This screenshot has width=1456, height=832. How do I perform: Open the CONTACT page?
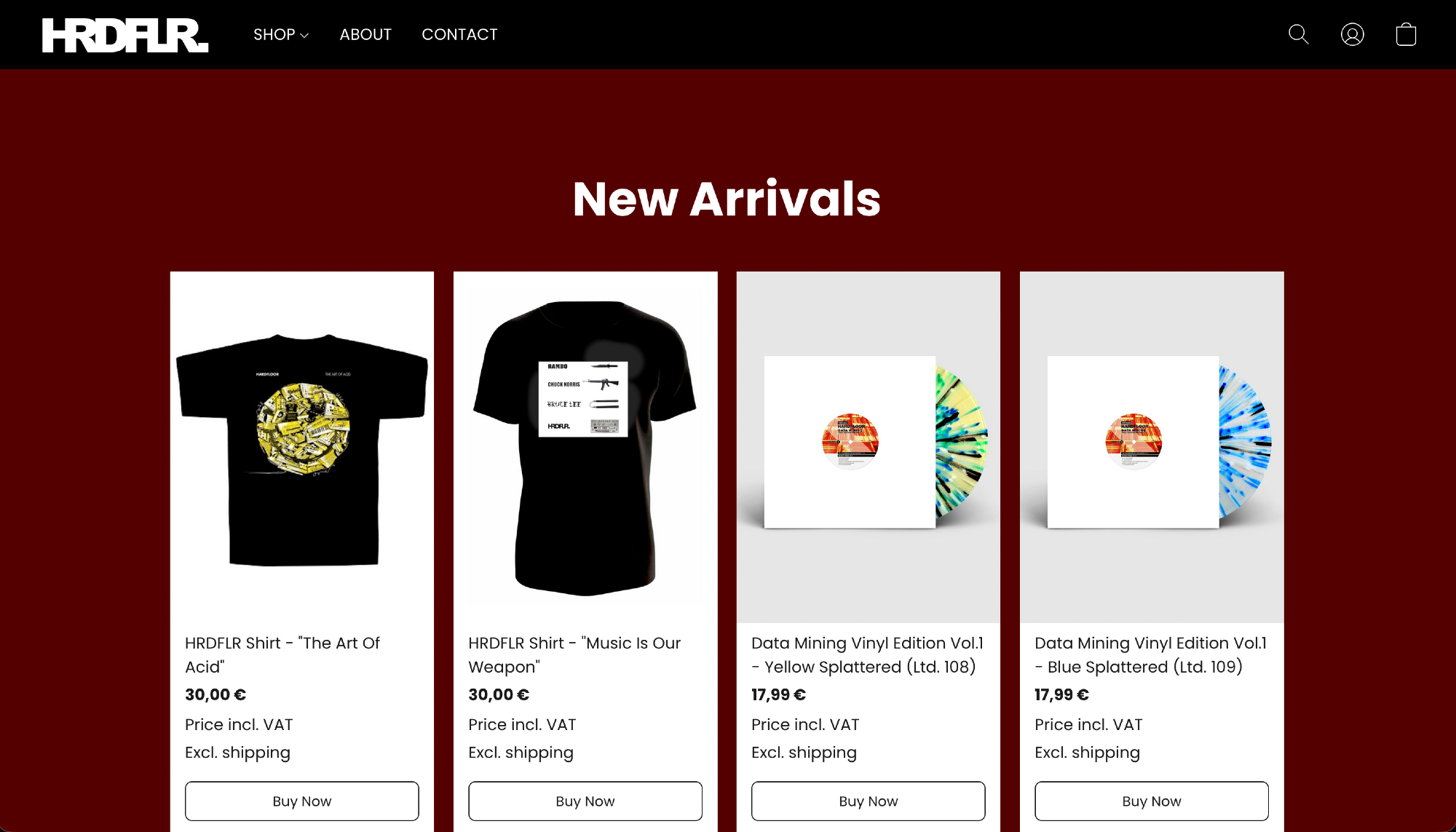coord(459,34)
